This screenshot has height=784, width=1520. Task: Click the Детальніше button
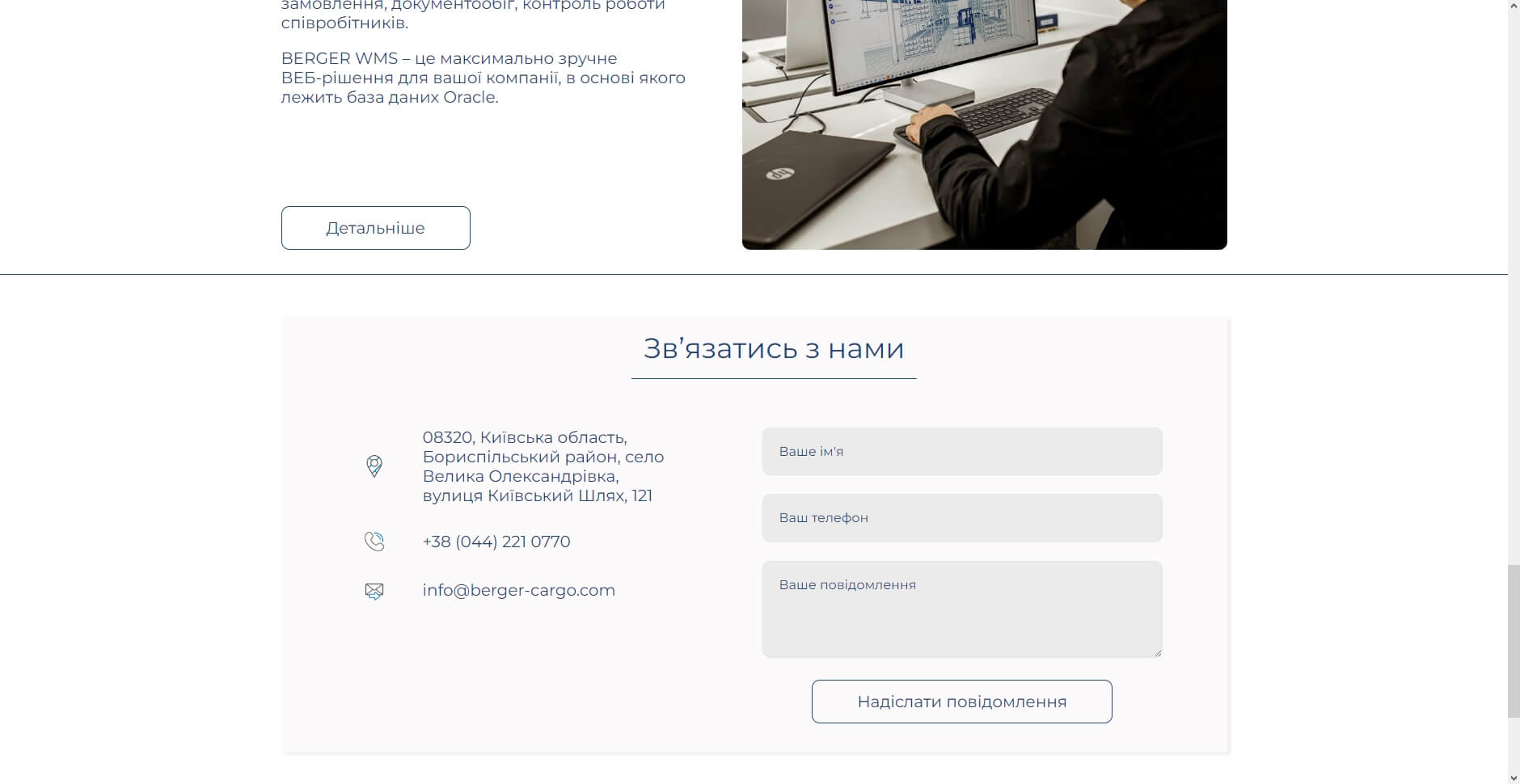pos(375,228)
